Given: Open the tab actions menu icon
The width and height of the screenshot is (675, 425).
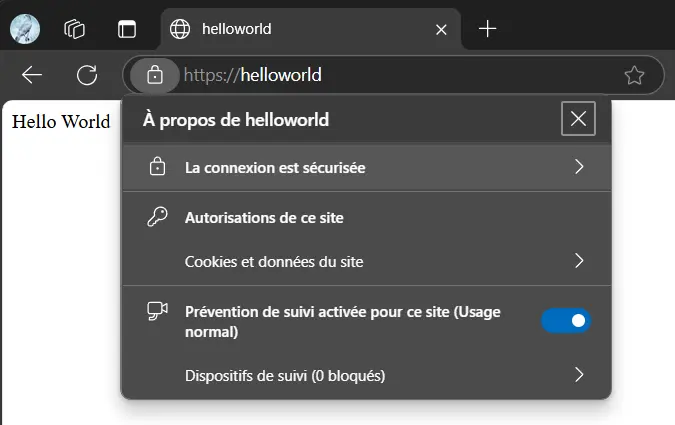Looking at the screenshot, I should tap(127, 29).
